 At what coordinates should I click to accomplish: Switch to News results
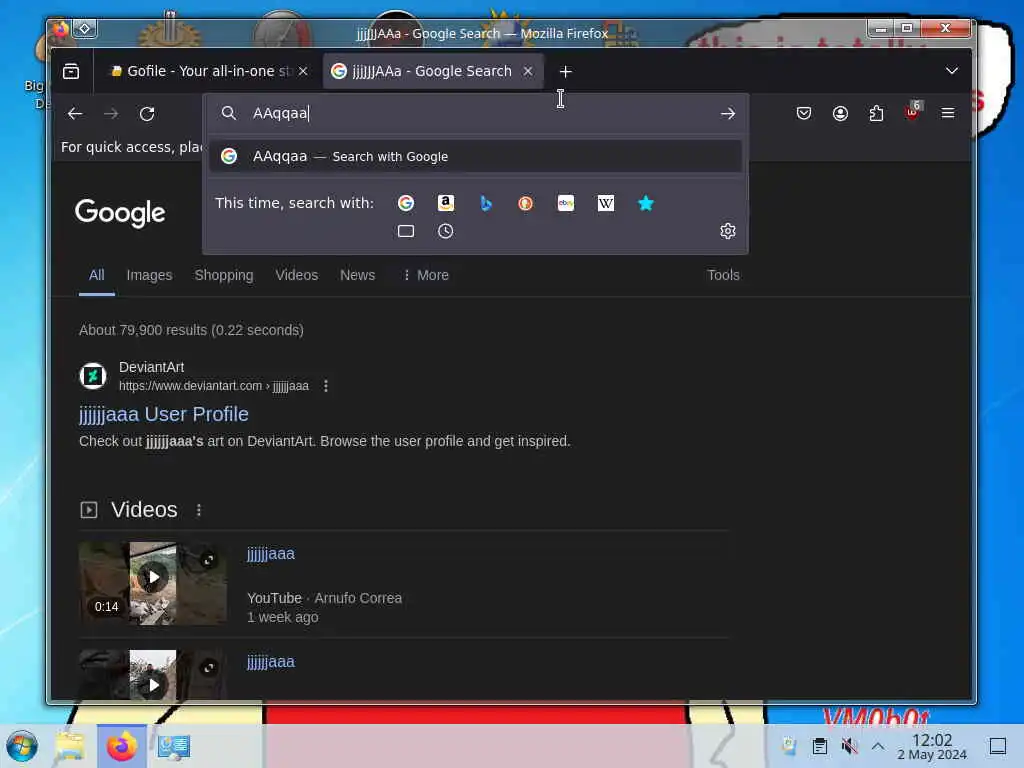click(357, 275)
